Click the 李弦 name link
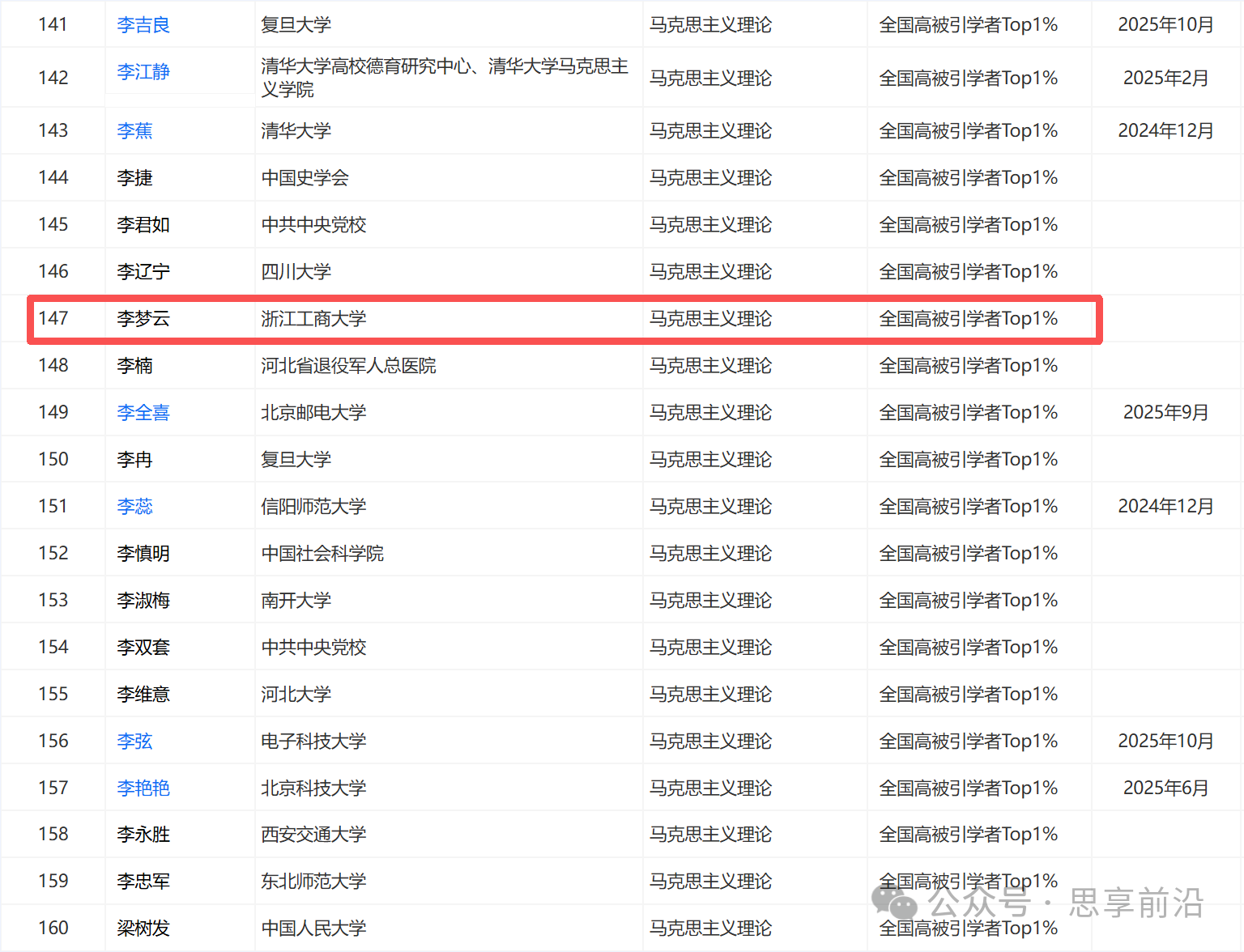Image resolution: width=1244 pixels, height=952 pixels. [x=134, y=742]
